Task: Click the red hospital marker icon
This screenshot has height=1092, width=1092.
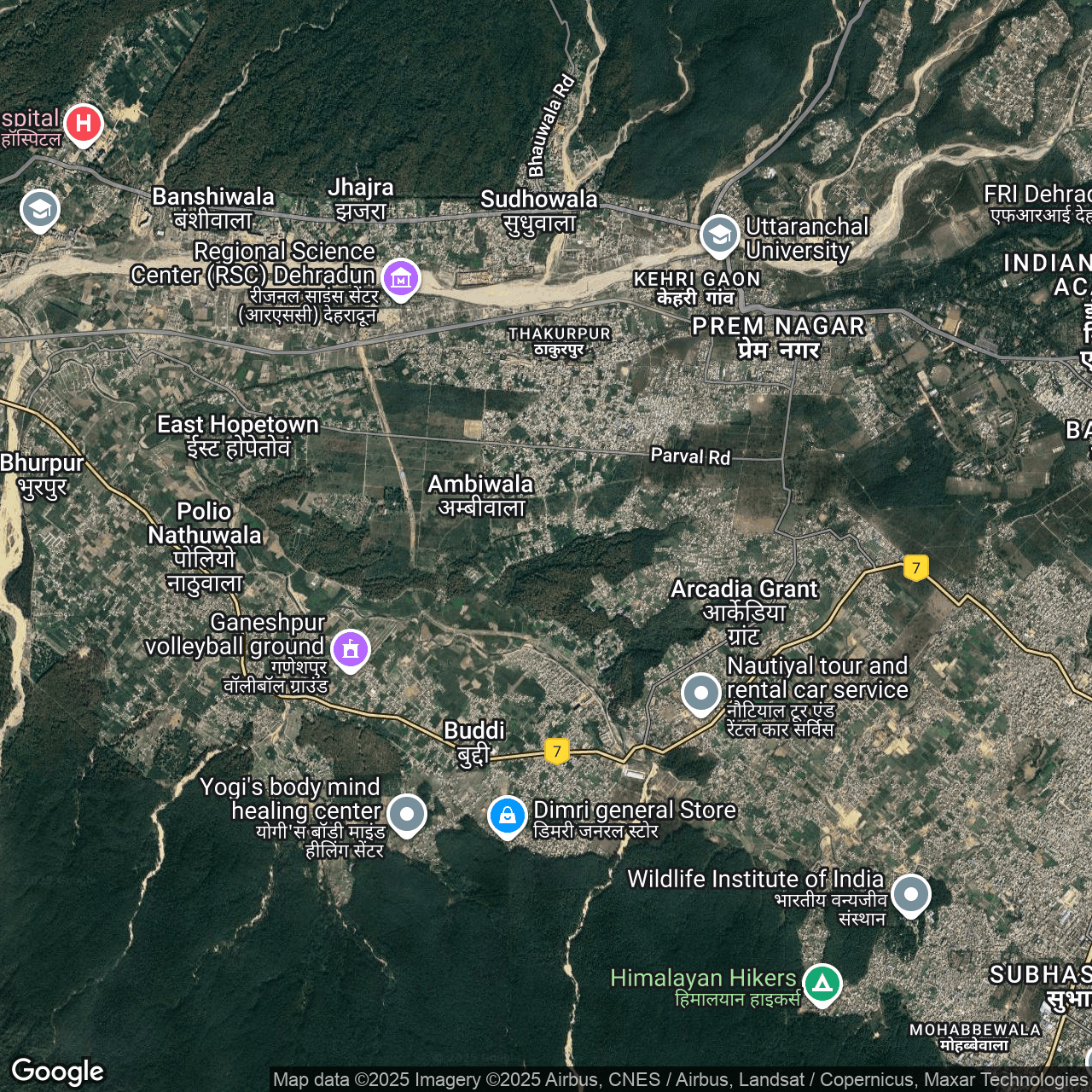Action: point(83,124)
